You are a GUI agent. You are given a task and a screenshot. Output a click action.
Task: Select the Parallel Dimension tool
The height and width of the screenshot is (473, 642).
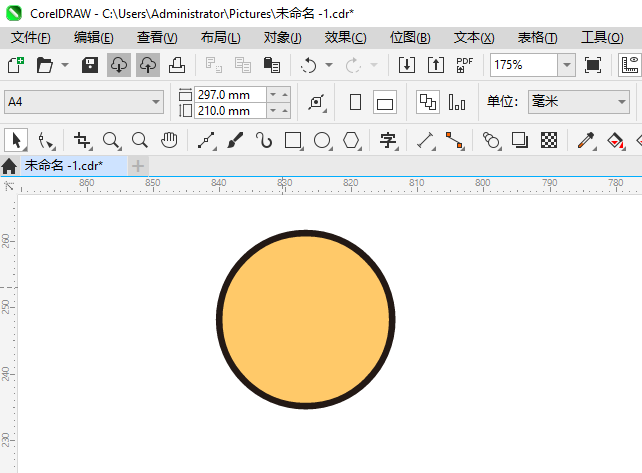click(x=425, y=140)
